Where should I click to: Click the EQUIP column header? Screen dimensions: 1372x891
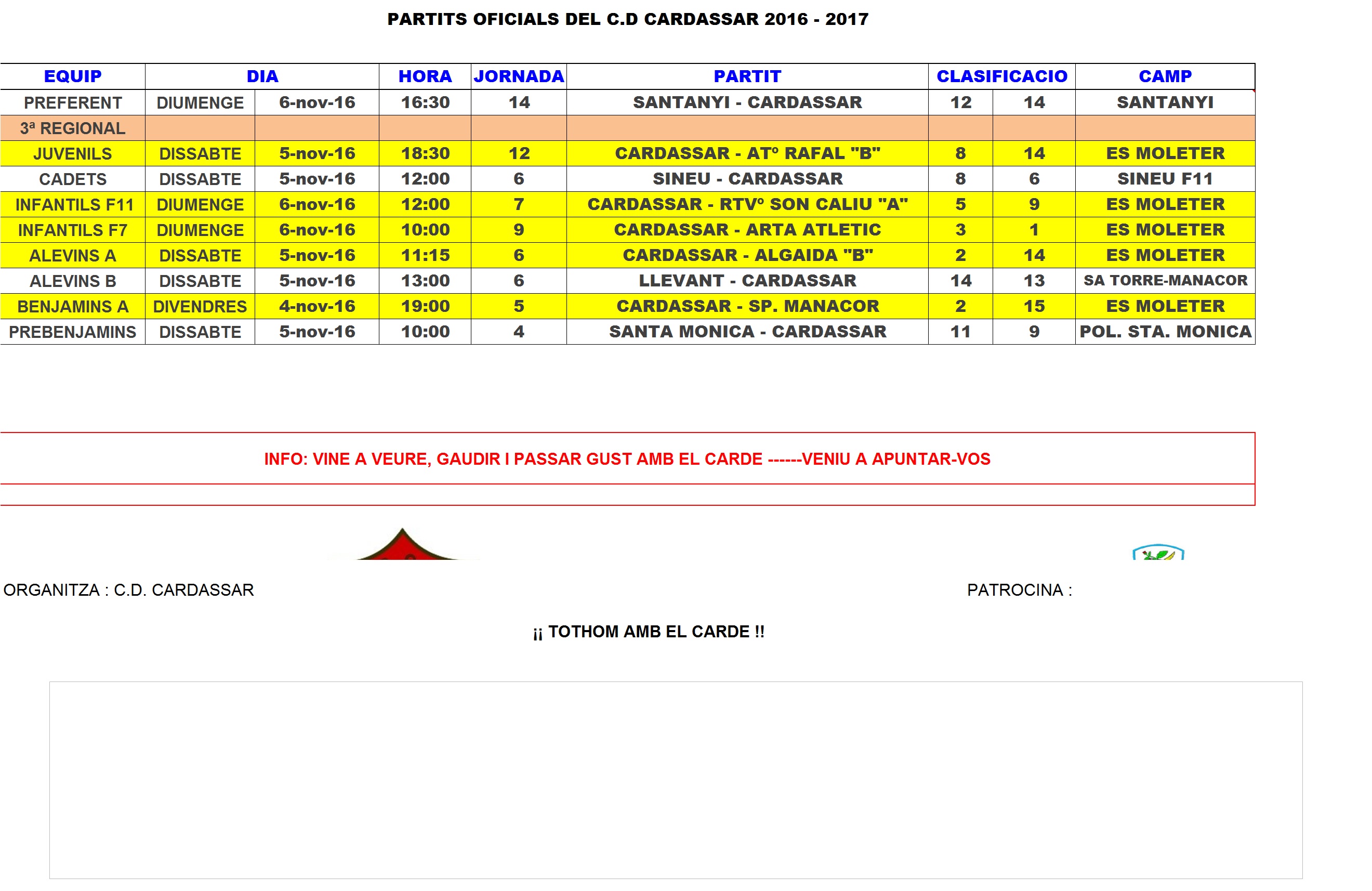pyautogui.click(x=73, y=76)
